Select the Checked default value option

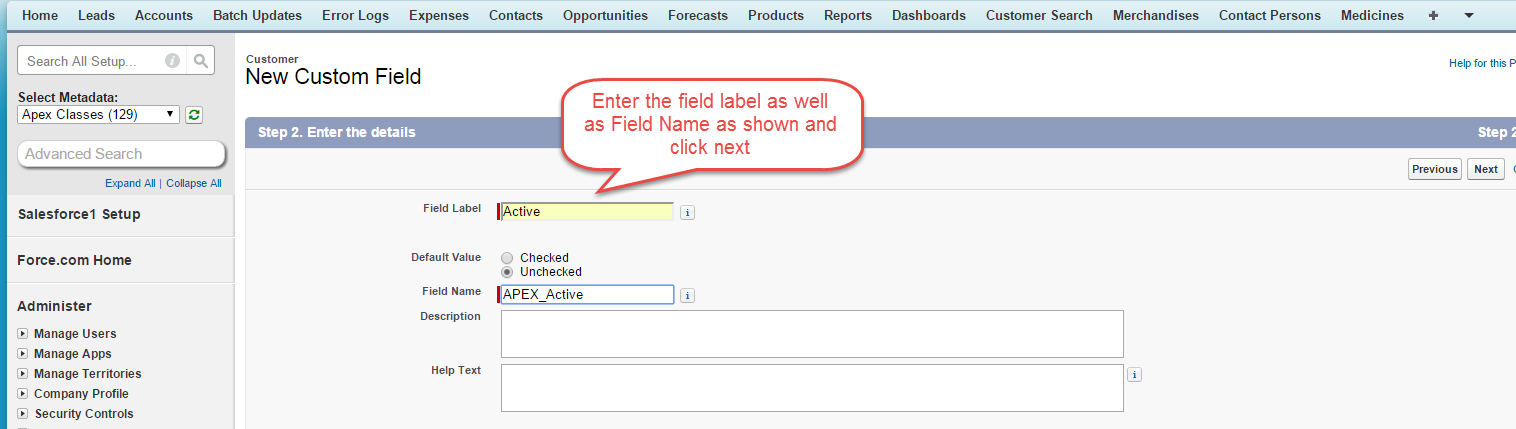click(507, 258)
